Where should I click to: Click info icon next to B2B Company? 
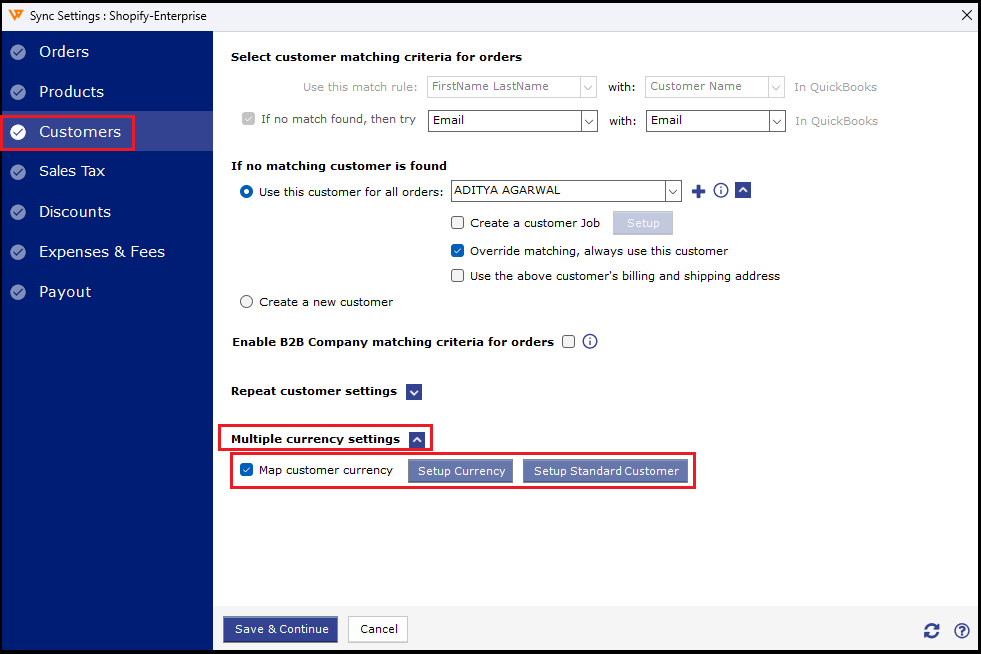click(590, 342)
